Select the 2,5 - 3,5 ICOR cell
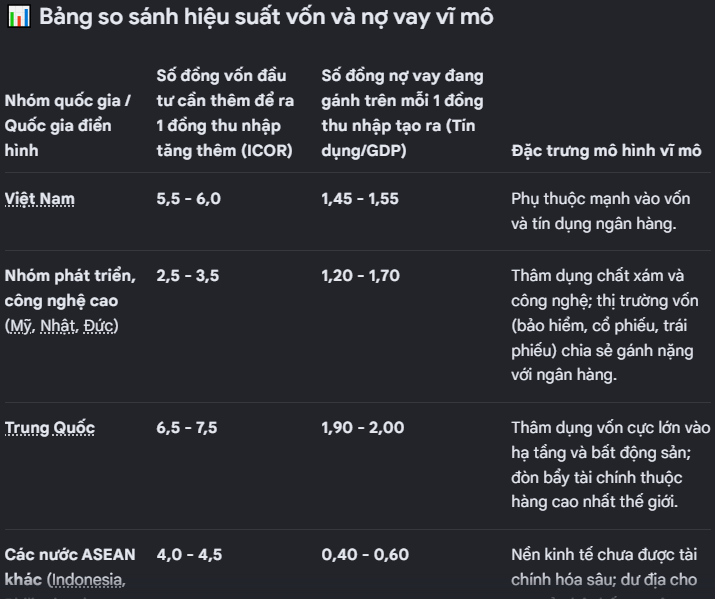Viewport: 715px width, 599px height. (x=187, y=275)
